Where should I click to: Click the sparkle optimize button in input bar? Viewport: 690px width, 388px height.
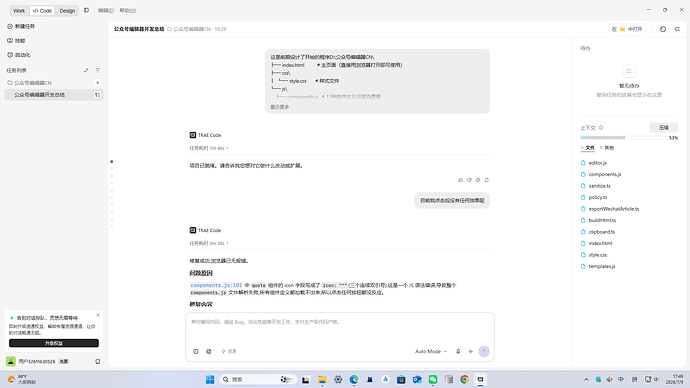[x=229, y=351]
